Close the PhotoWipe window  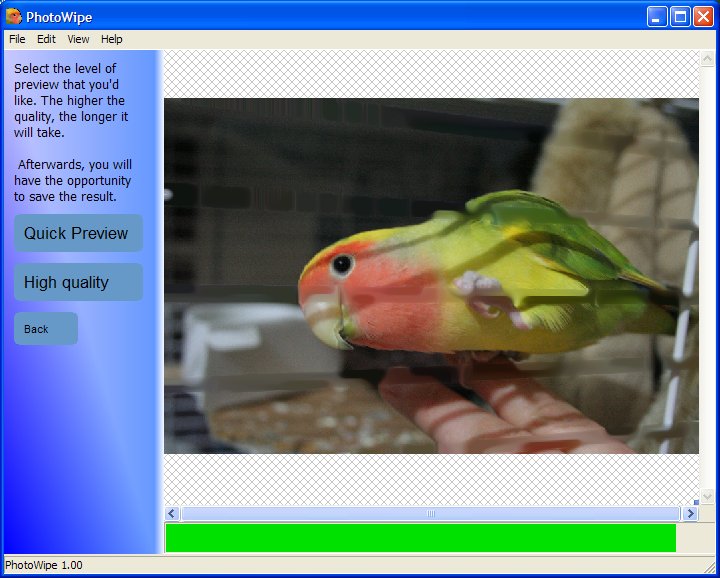click(703, 17)
